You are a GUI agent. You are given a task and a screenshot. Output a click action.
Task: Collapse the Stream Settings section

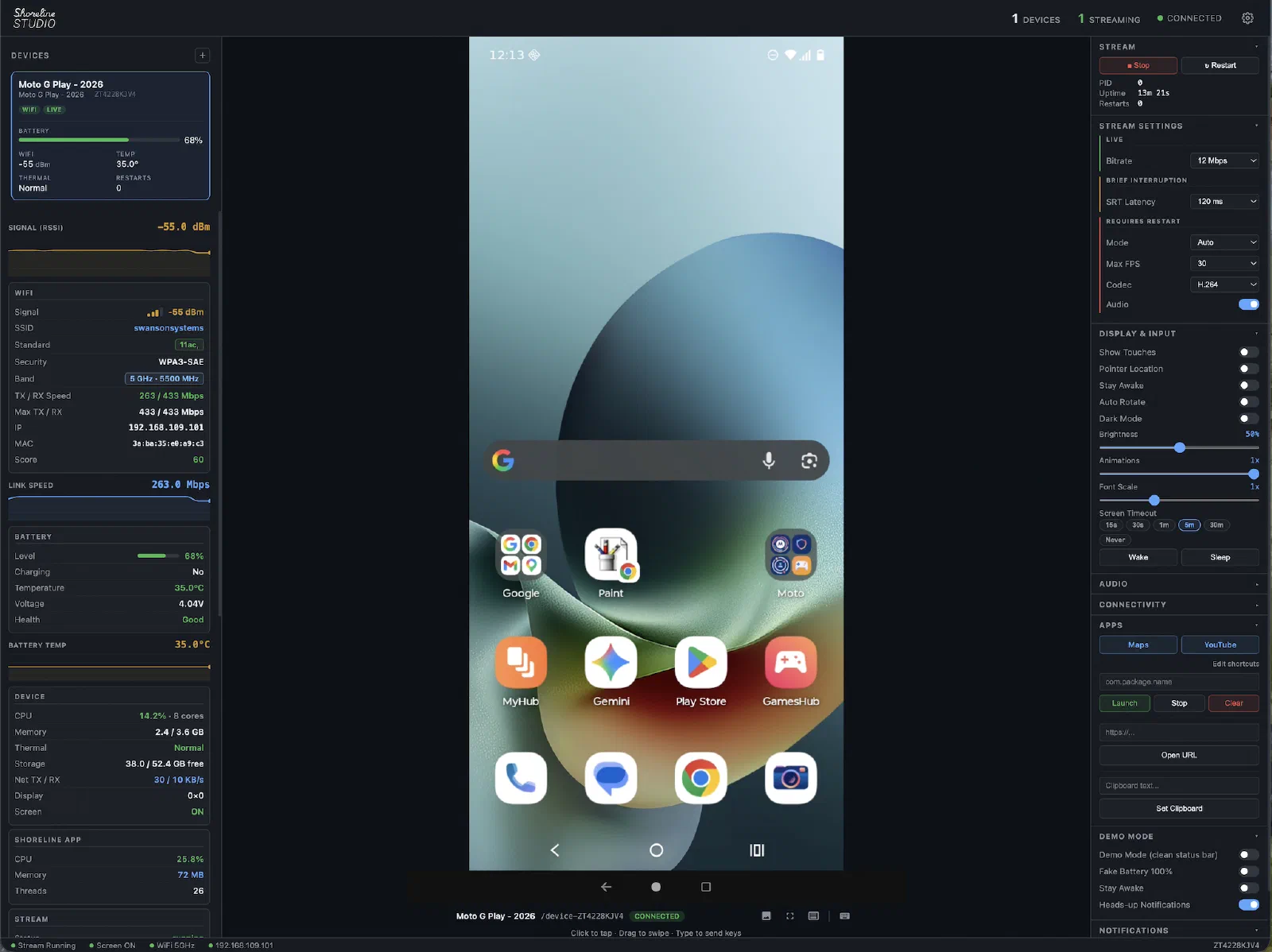point(1179,126)
